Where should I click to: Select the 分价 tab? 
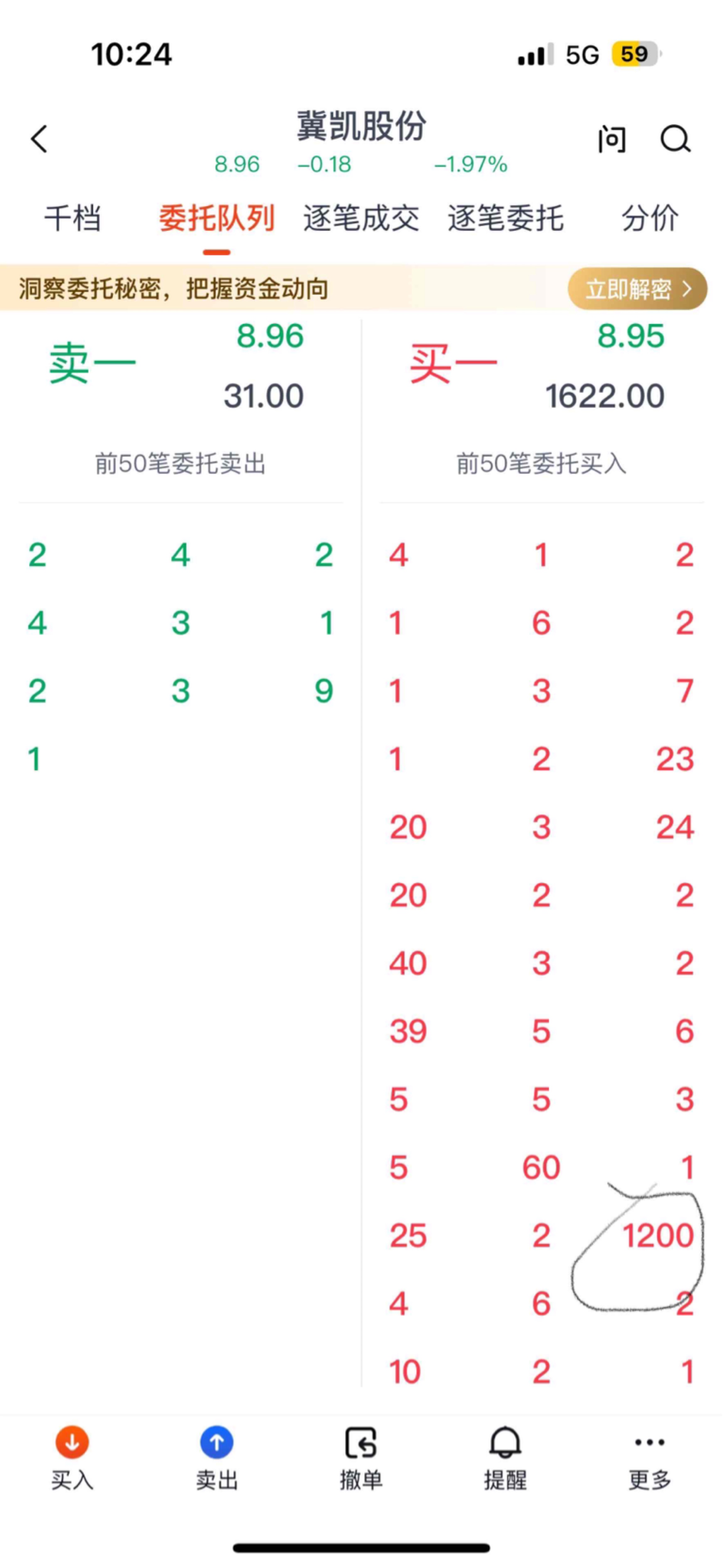[649, 218]
